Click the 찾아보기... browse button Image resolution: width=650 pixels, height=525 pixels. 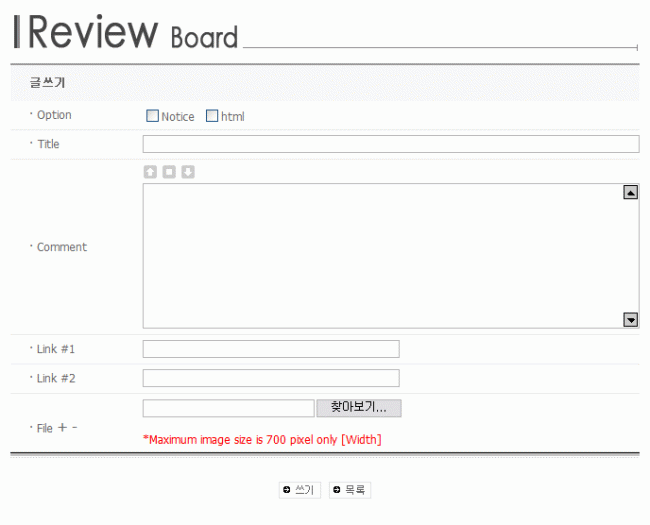tap(359, 408)
